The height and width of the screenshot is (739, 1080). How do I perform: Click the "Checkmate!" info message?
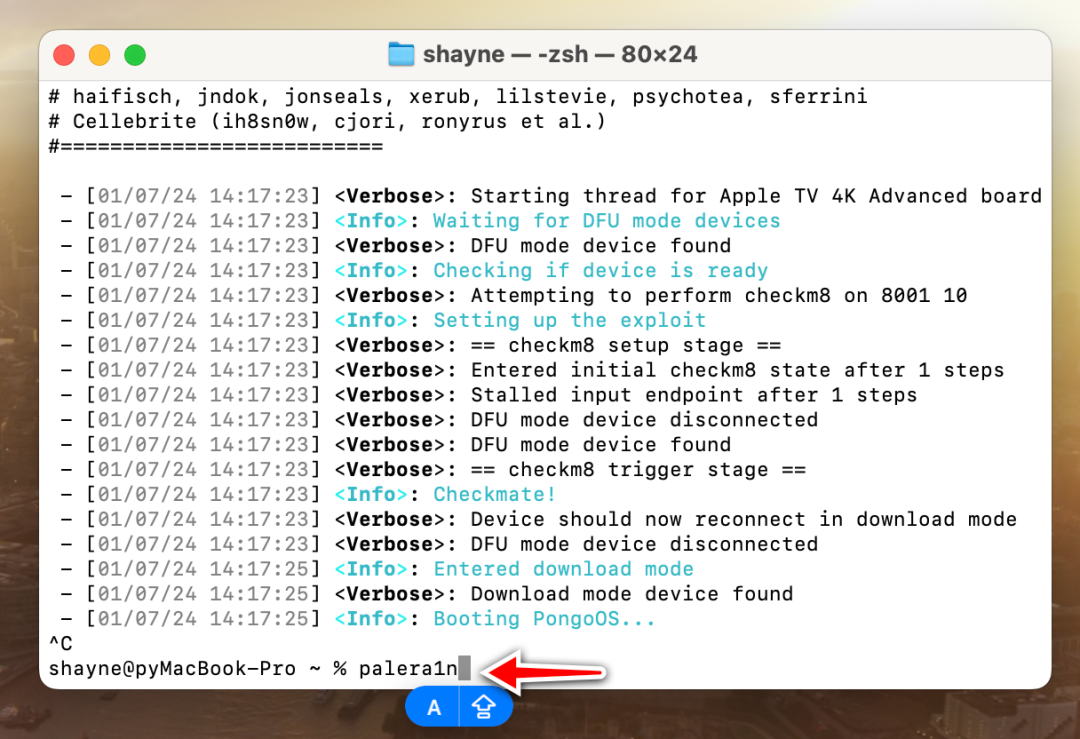[494, 494]
